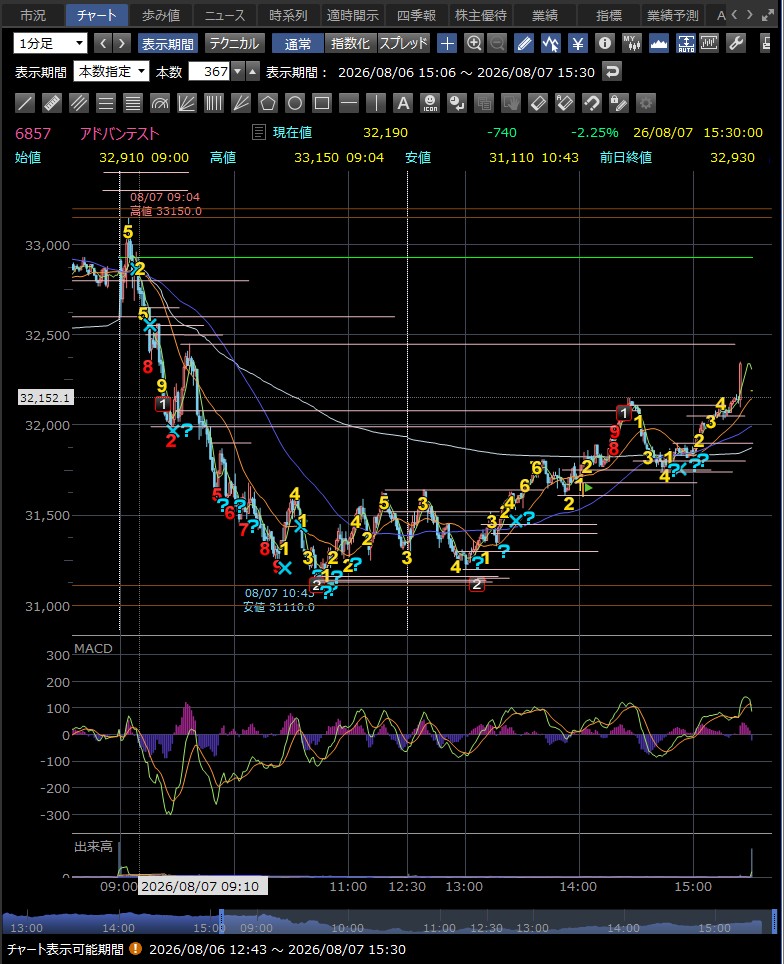Select the 通常 chart mode button

298,44
